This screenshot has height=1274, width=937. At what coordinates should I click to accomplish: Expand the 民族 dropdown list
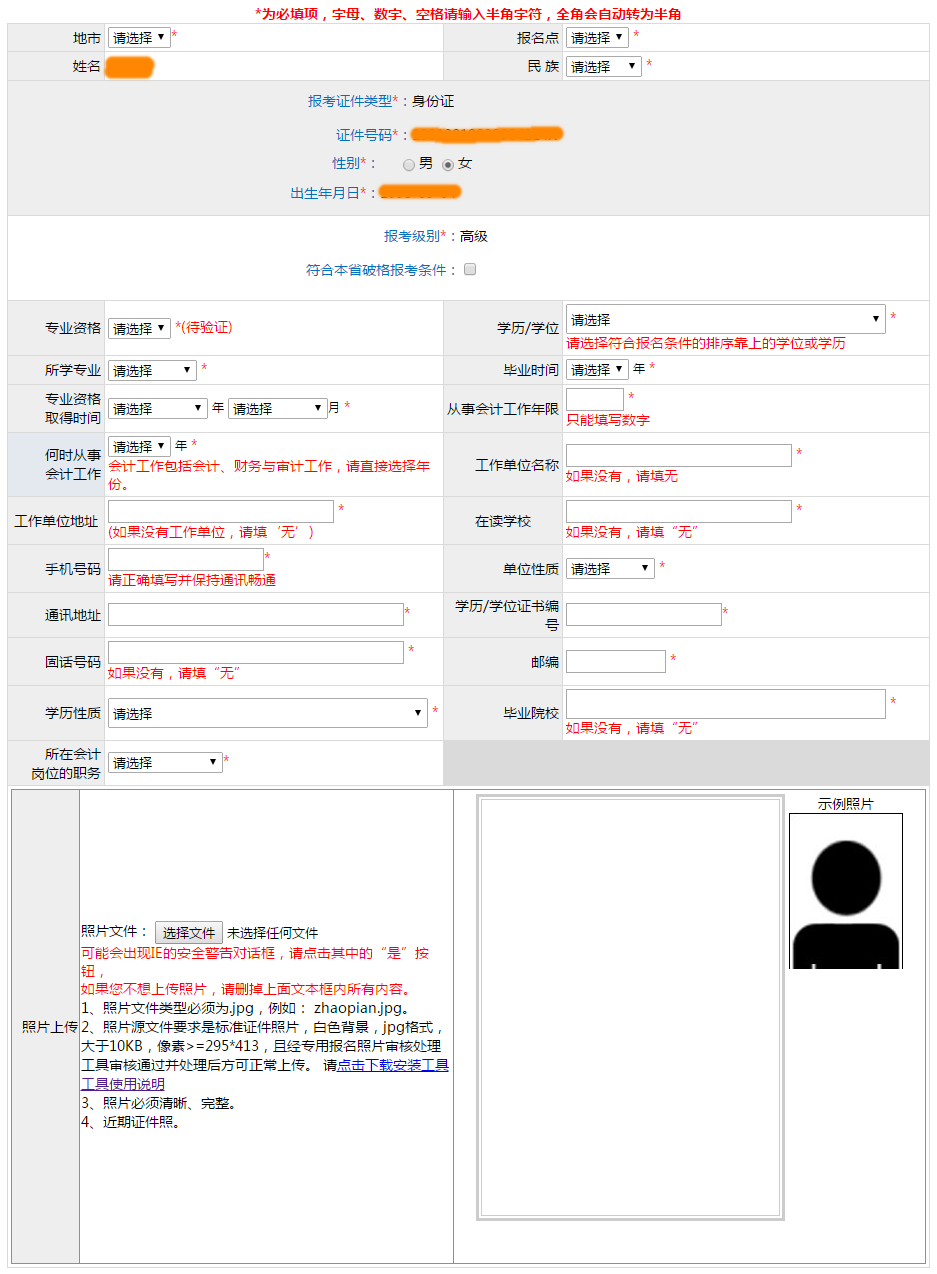coord(603,67)
